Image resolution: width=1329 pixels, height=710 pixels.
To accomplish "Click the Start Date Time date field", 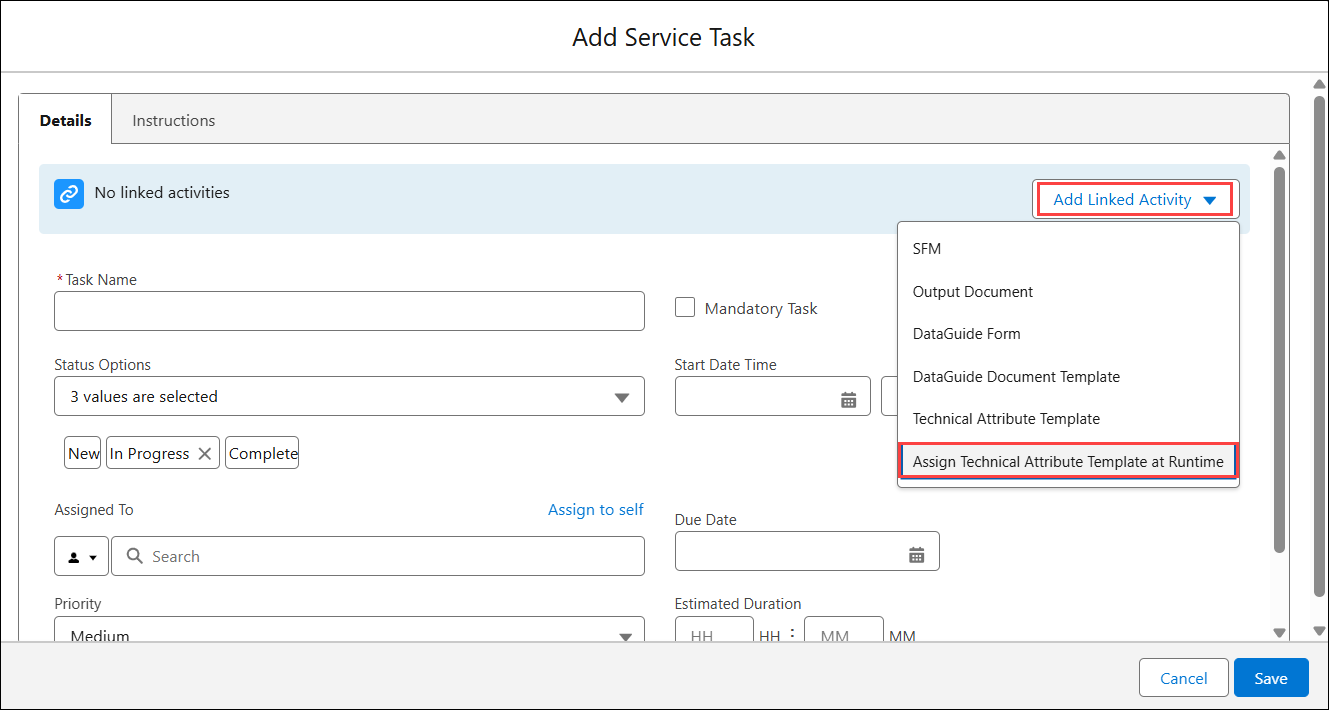I will pyautogui.click(x=773, y=397).
